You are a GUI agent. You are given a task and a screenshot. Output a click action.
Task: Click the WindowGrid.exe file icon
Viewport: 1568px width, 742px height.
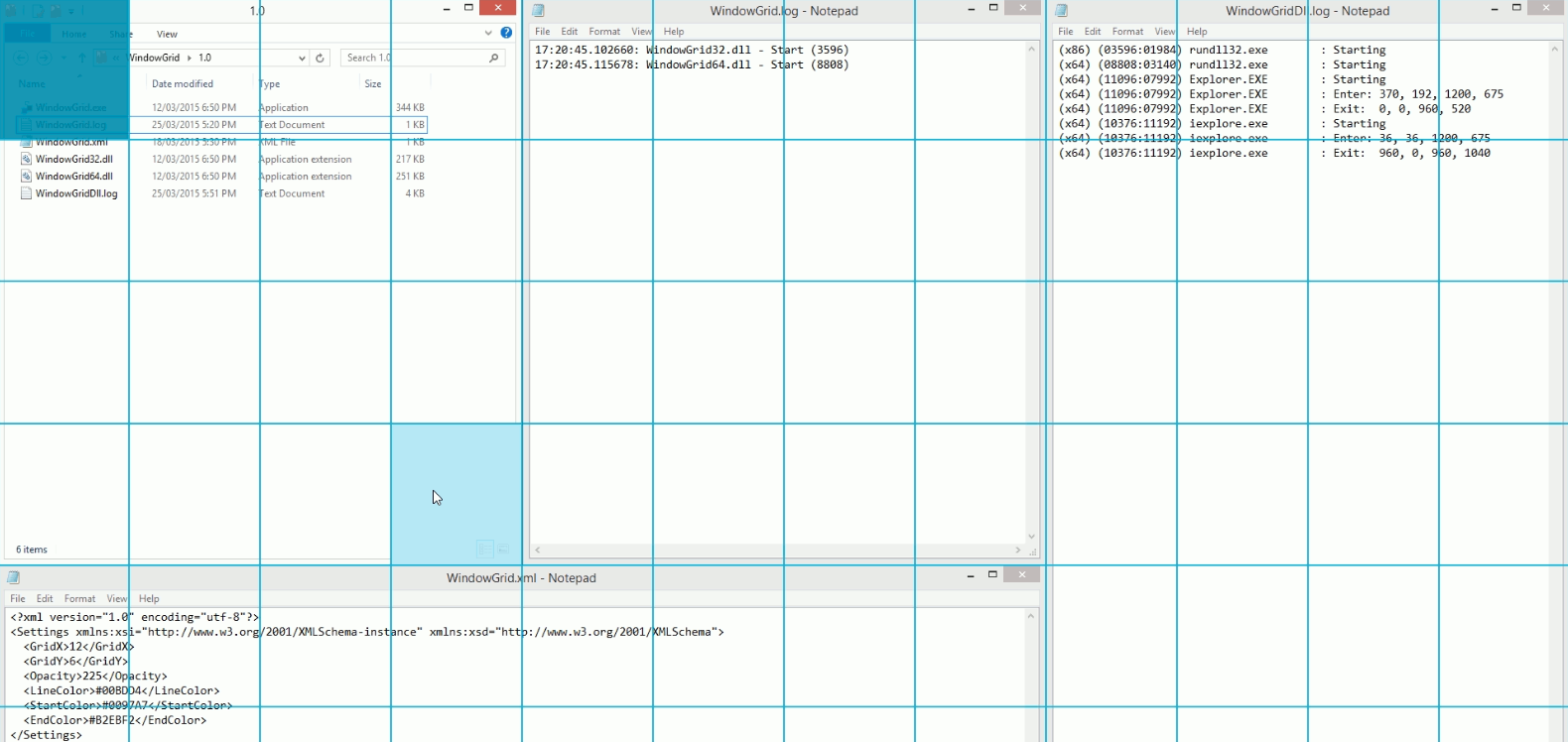27,107
